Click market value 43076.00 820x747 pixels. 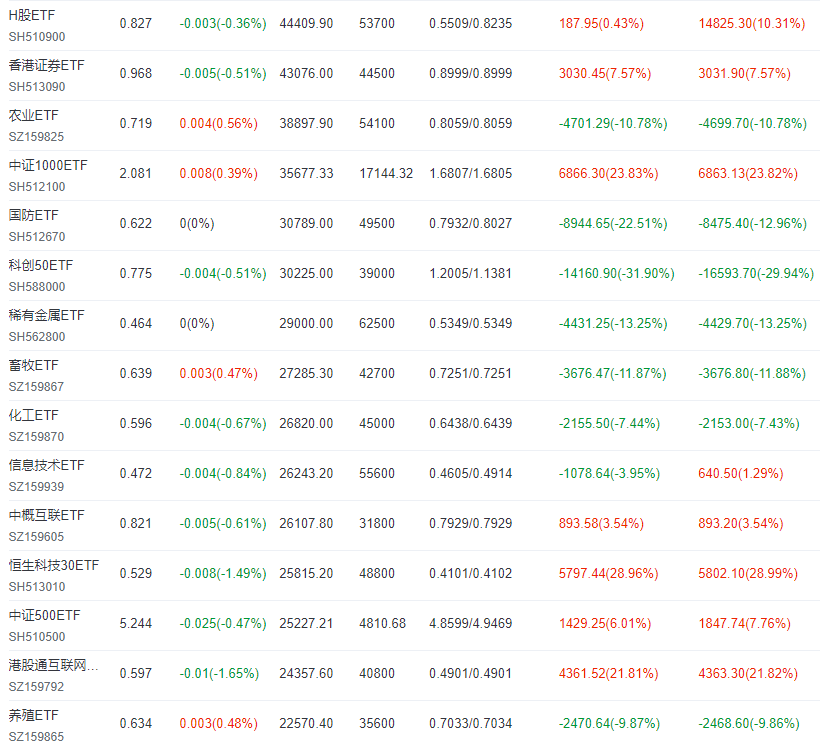[306, 73]
